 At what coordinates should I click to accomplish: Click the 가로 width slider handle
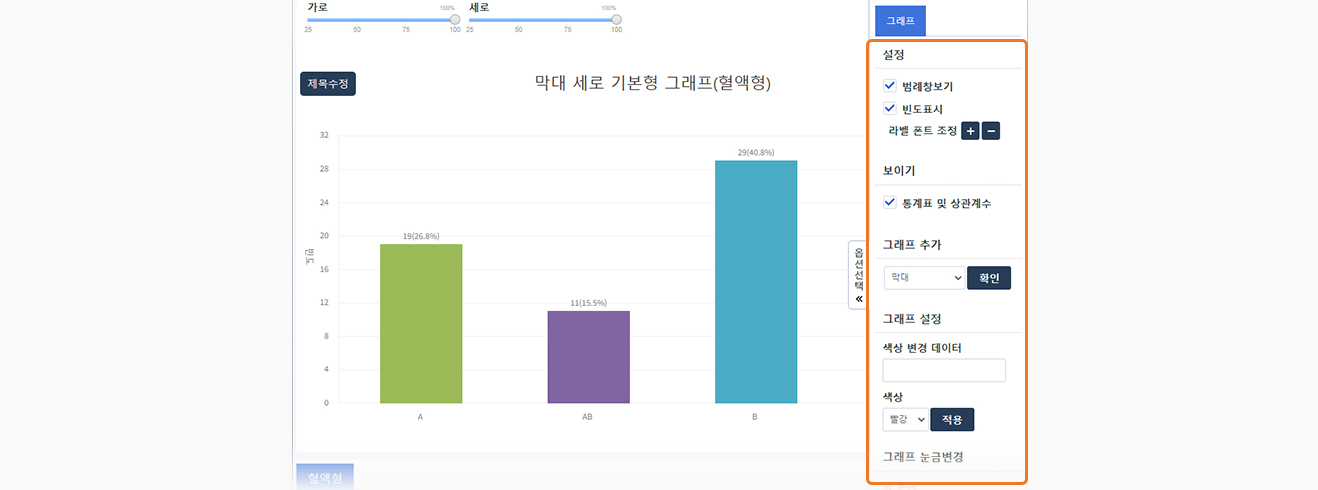[x=455, y=19]
